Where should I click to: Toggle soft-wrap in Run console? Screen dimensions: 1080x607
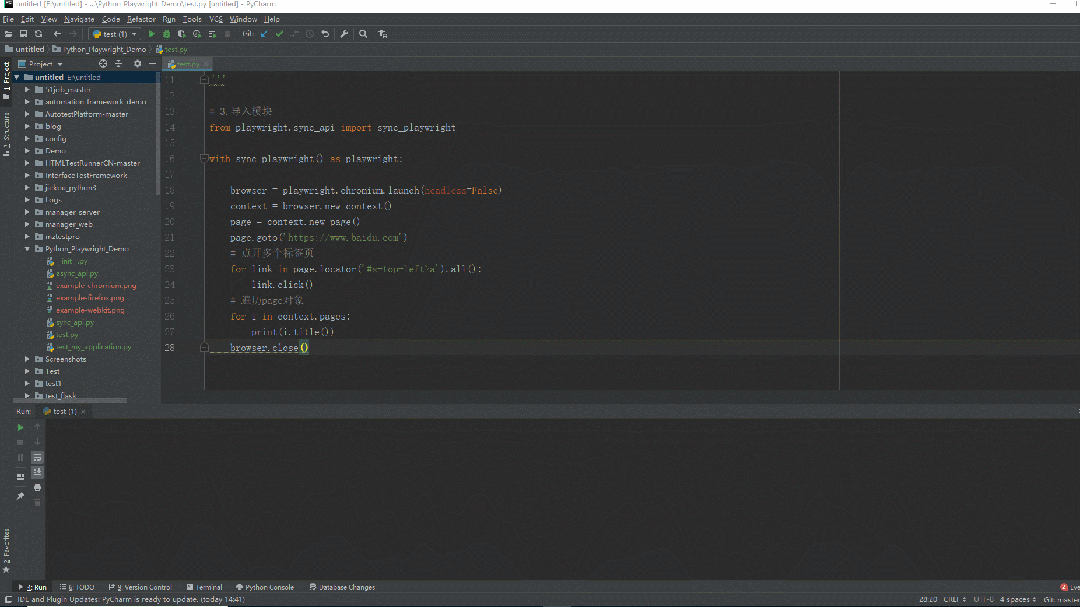click(x=37, y=457)
